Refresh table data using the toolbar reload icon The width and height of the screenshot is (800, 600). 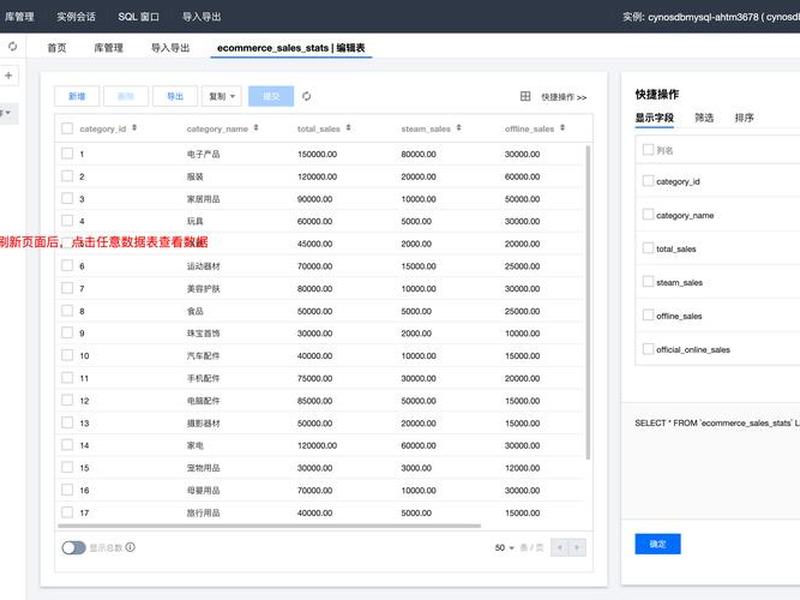click(x=306, y=96)
